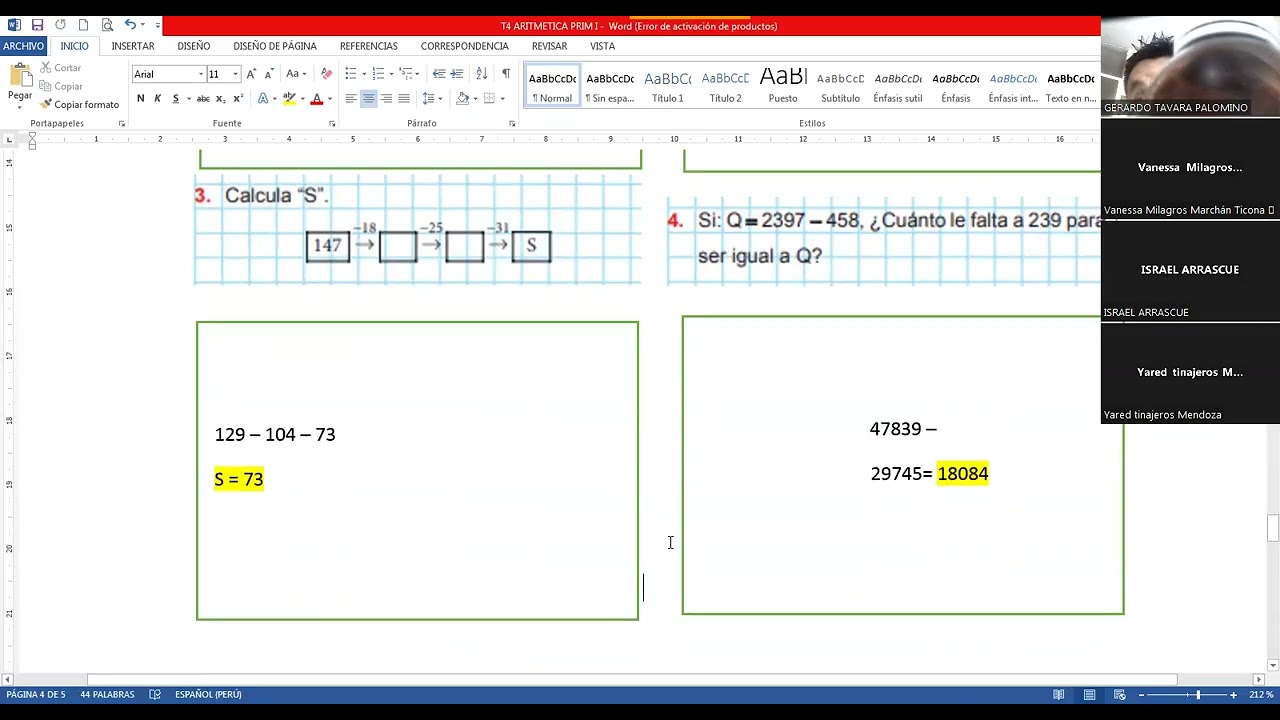The width and height of the screenshot is (1280, 720).
Task: Increase font size with the grow font icon
Action: (x=252, y=74)
